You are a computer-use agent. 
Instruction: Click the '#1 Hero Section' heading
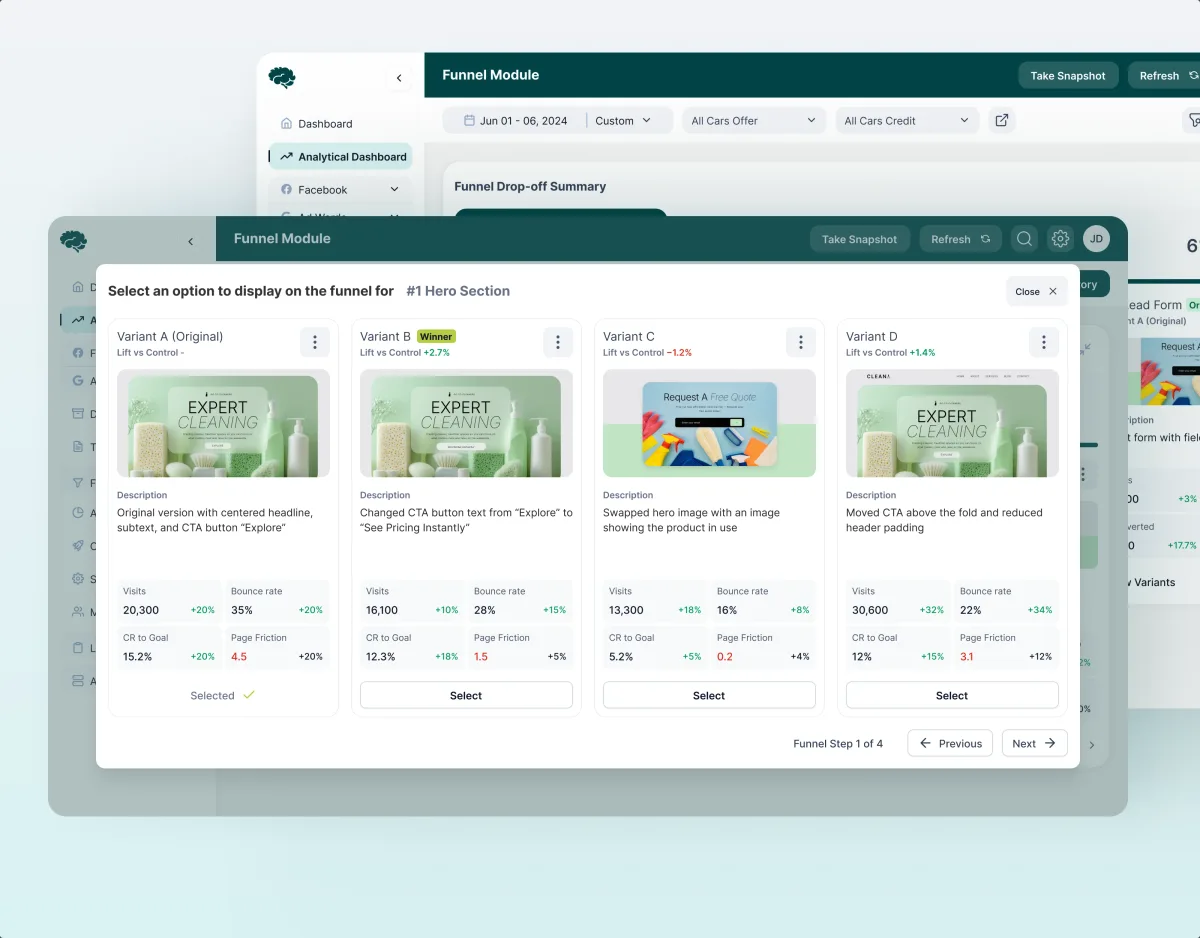458,291
